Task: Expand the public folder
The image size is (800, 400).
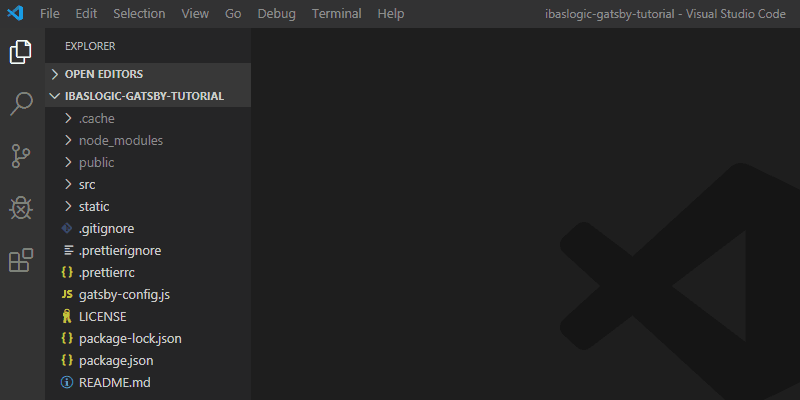Action: click(96, 162)
